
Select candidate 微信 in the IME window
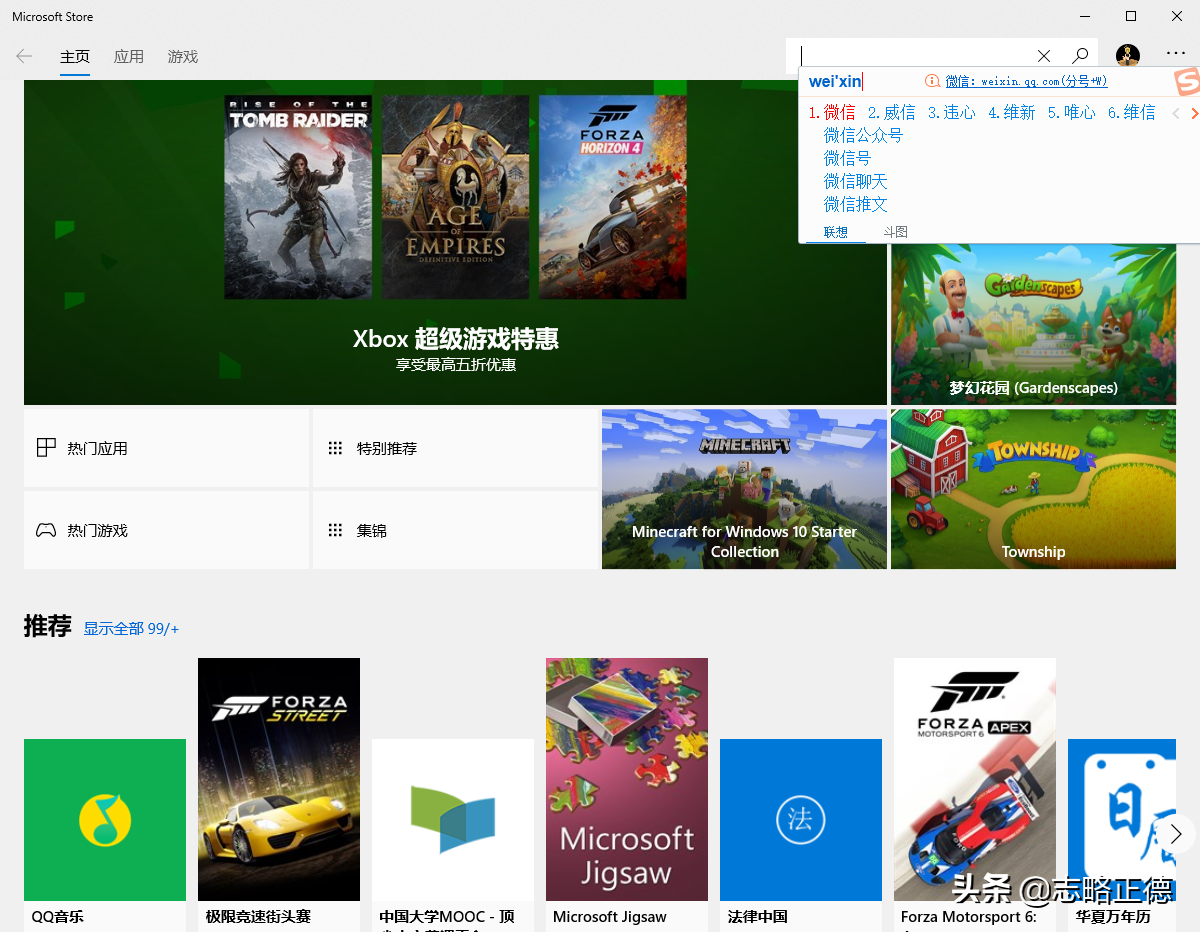click(x=838, y=112)
